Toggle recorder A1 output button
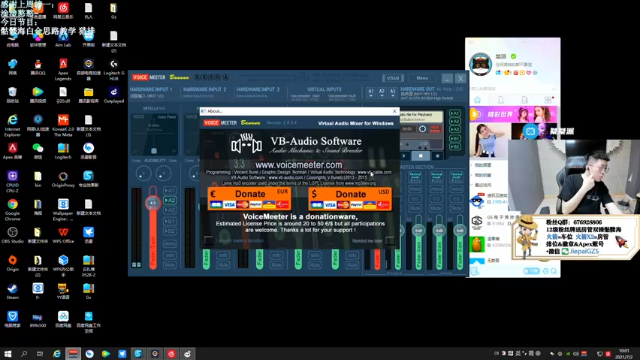This screenshot has width=640, height=360. [455, 113]
